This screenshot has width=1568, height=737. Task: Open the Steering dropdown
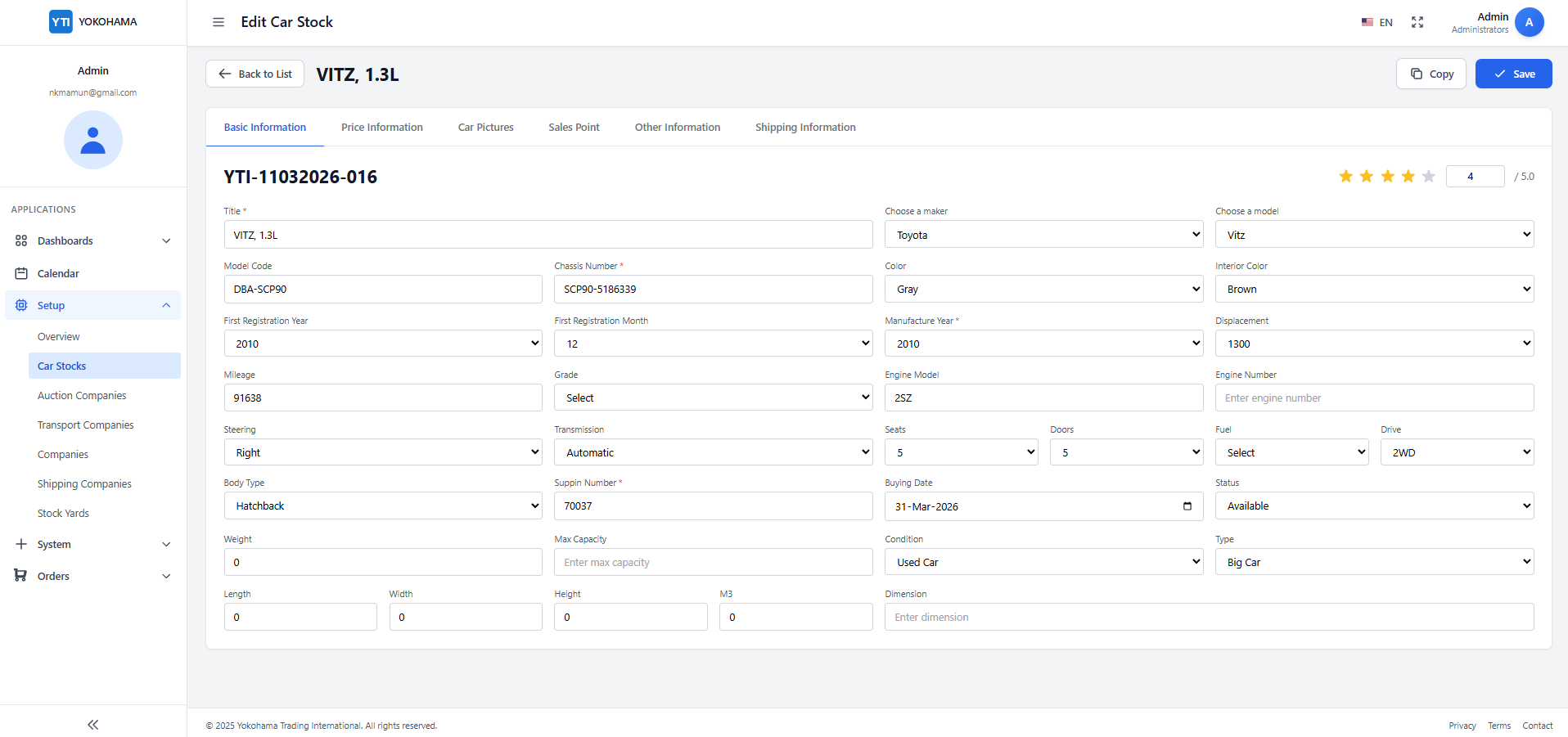[383, 452]
